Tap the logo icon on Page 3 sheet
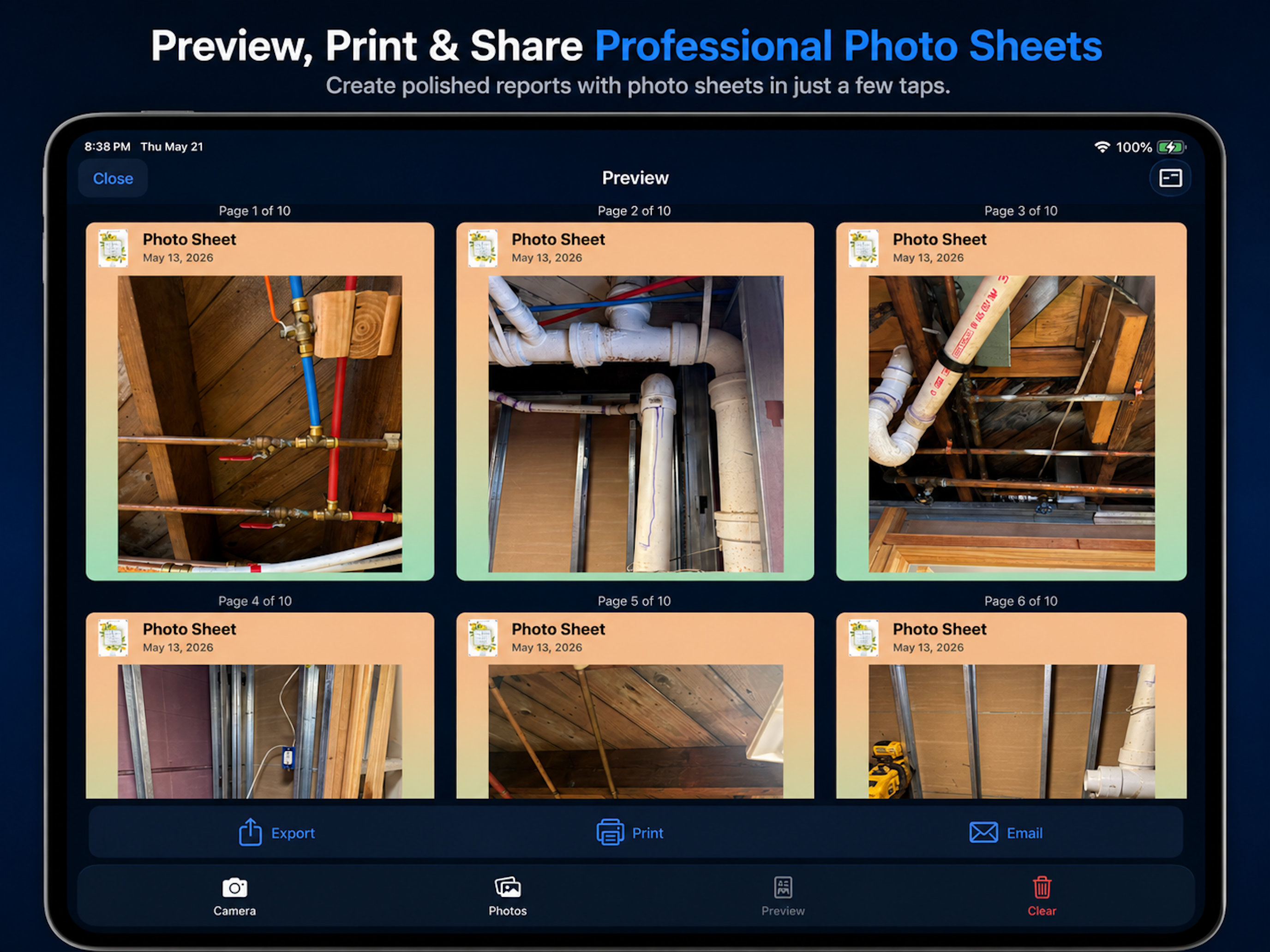This screenshot has width=1270, height=952. (x=863, y=249)
